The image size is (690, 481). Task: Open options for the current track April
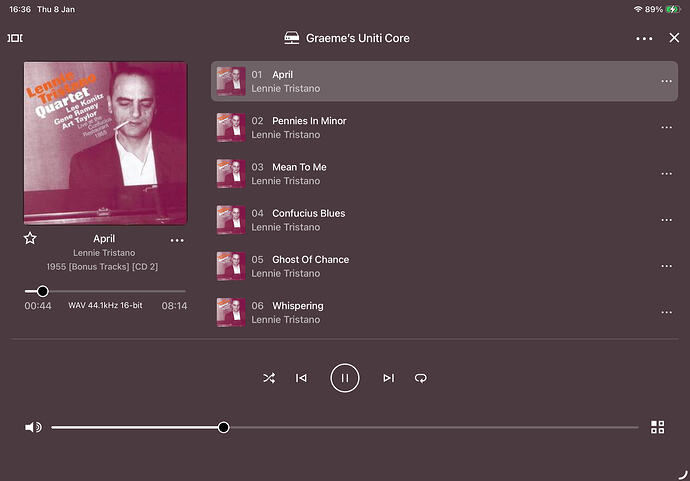[177, 240]
